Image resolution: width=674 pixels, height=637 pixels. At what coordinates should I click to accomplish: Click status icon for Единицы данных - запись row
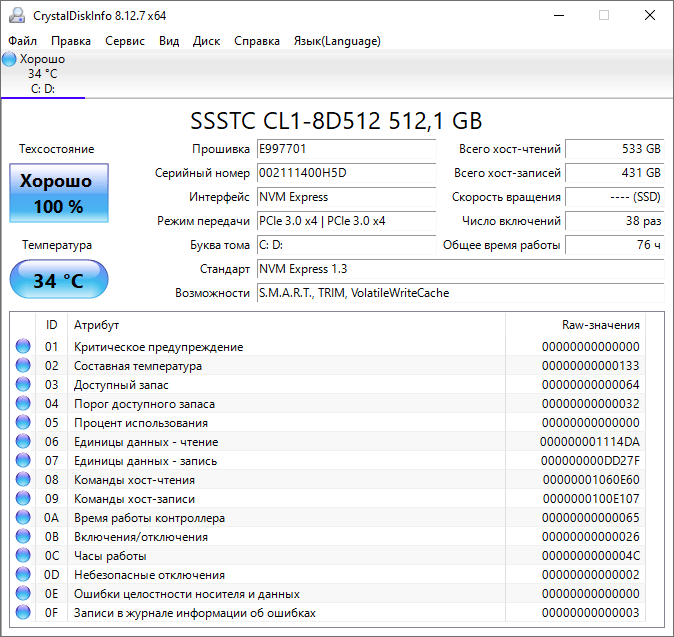[23, 460]
